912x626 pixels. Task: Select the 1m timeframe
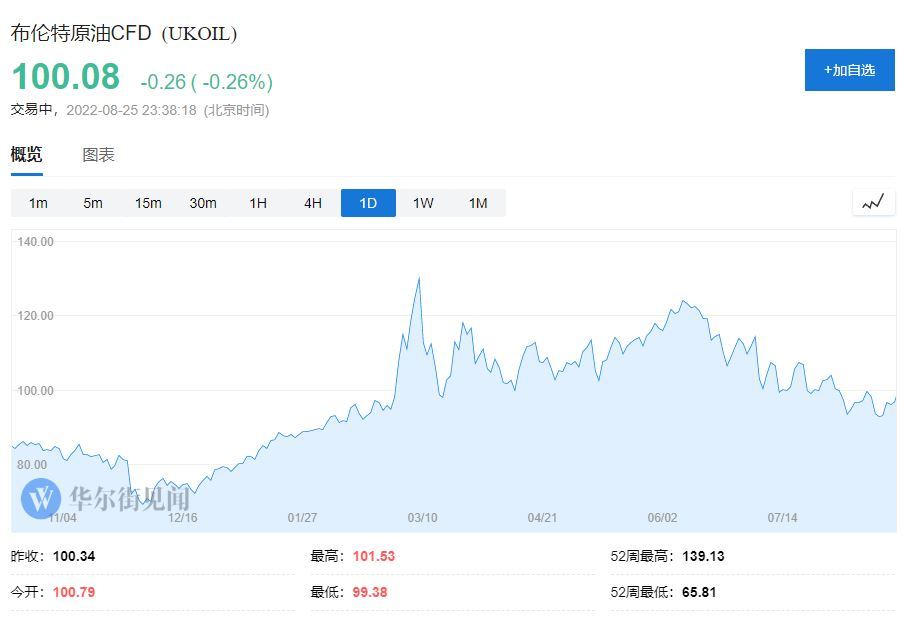click(38, 203)
